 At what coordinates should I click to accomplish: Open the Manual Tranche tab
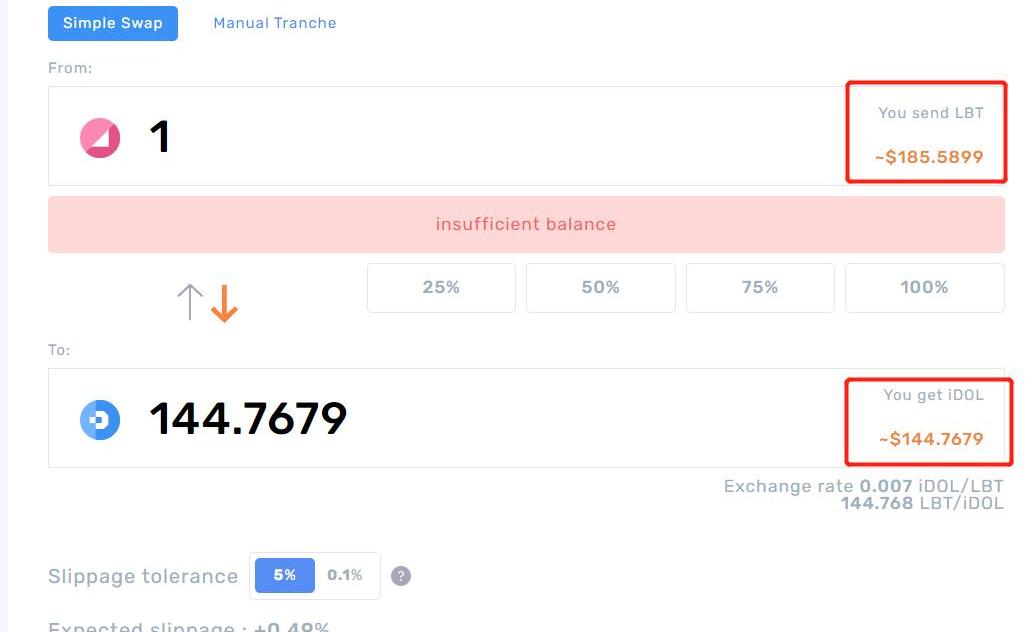pyautogui.click(x=275, y=23)
